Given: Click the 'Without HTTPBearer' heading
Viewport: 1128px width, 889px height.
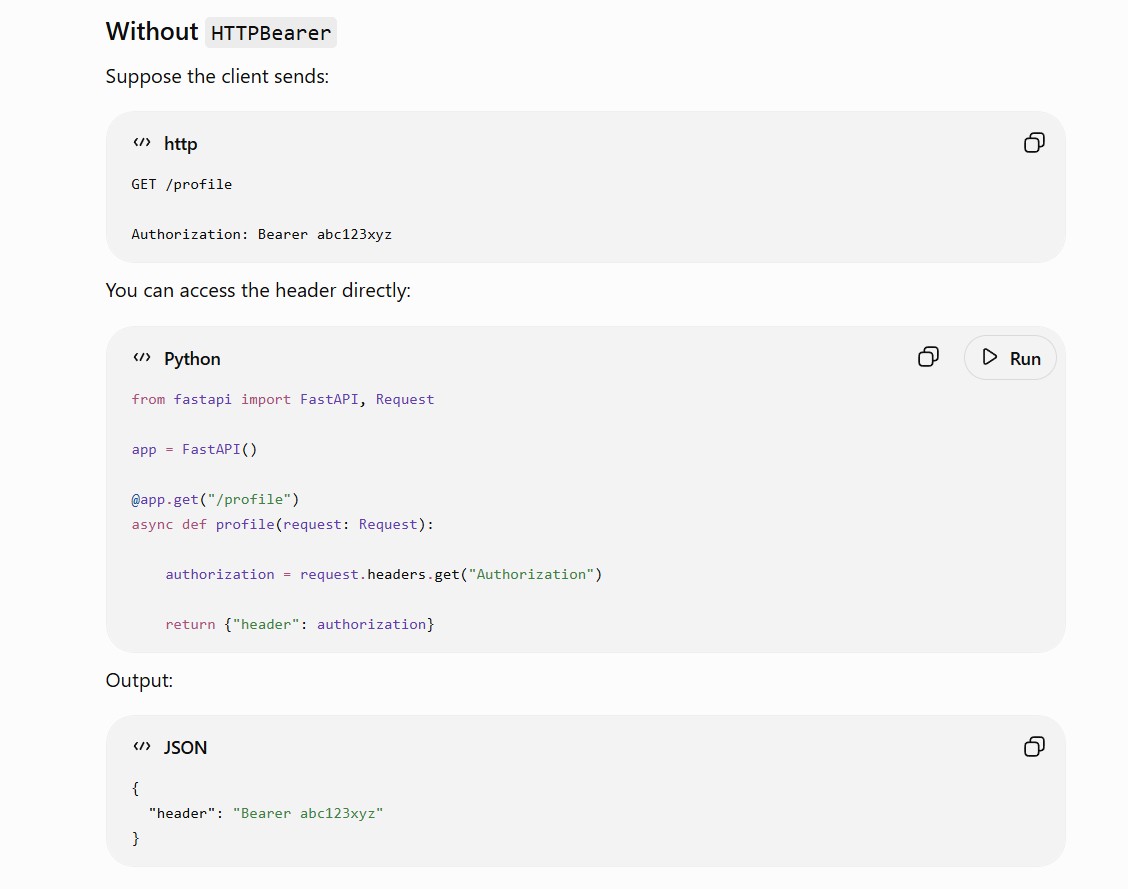Looking at the screenshot, I should click(221, 32).
